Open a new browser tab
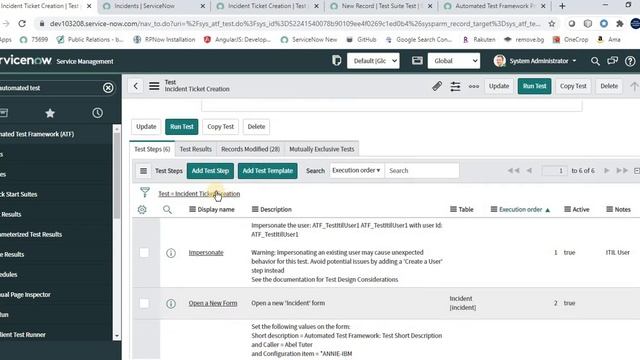 point(562,6)
